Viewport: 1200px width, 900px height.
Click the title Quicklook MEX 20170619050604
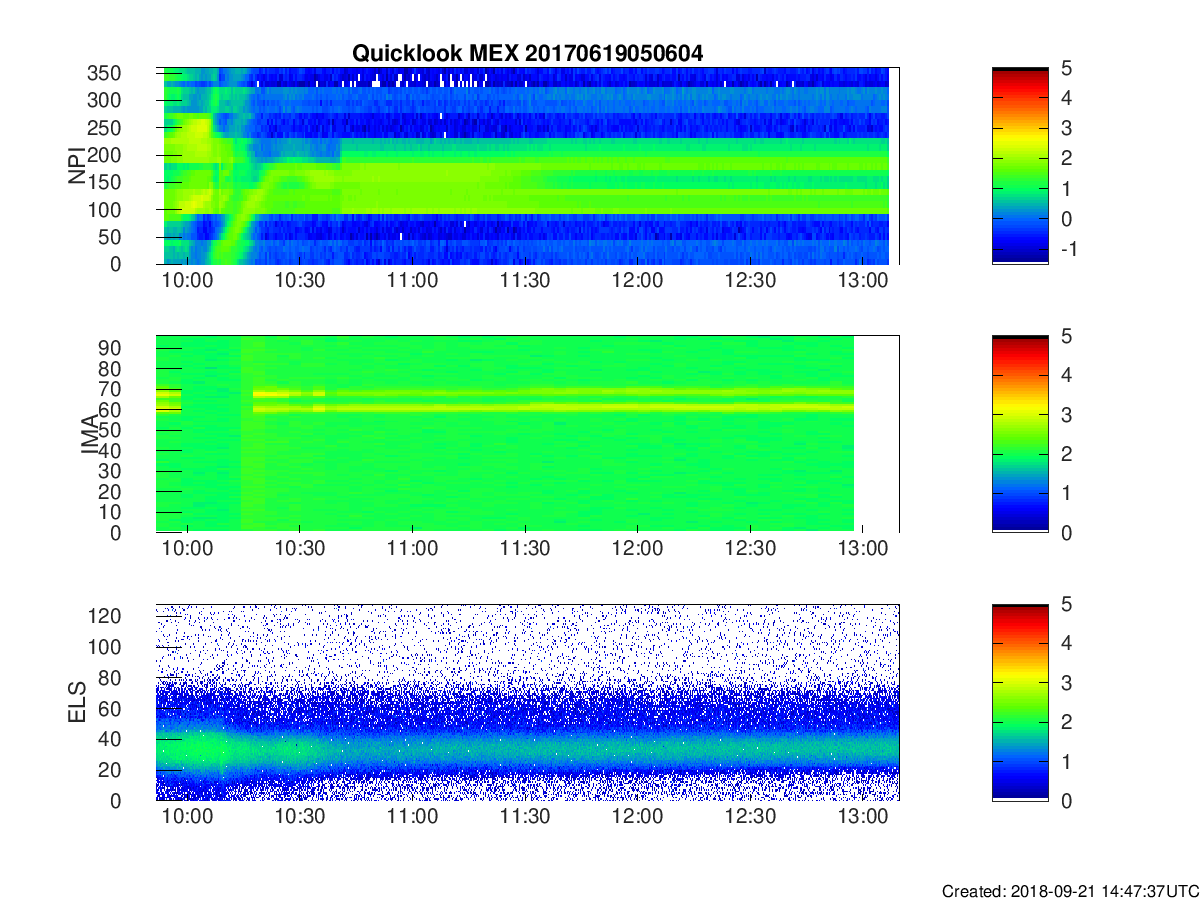(x=527, y=54)
